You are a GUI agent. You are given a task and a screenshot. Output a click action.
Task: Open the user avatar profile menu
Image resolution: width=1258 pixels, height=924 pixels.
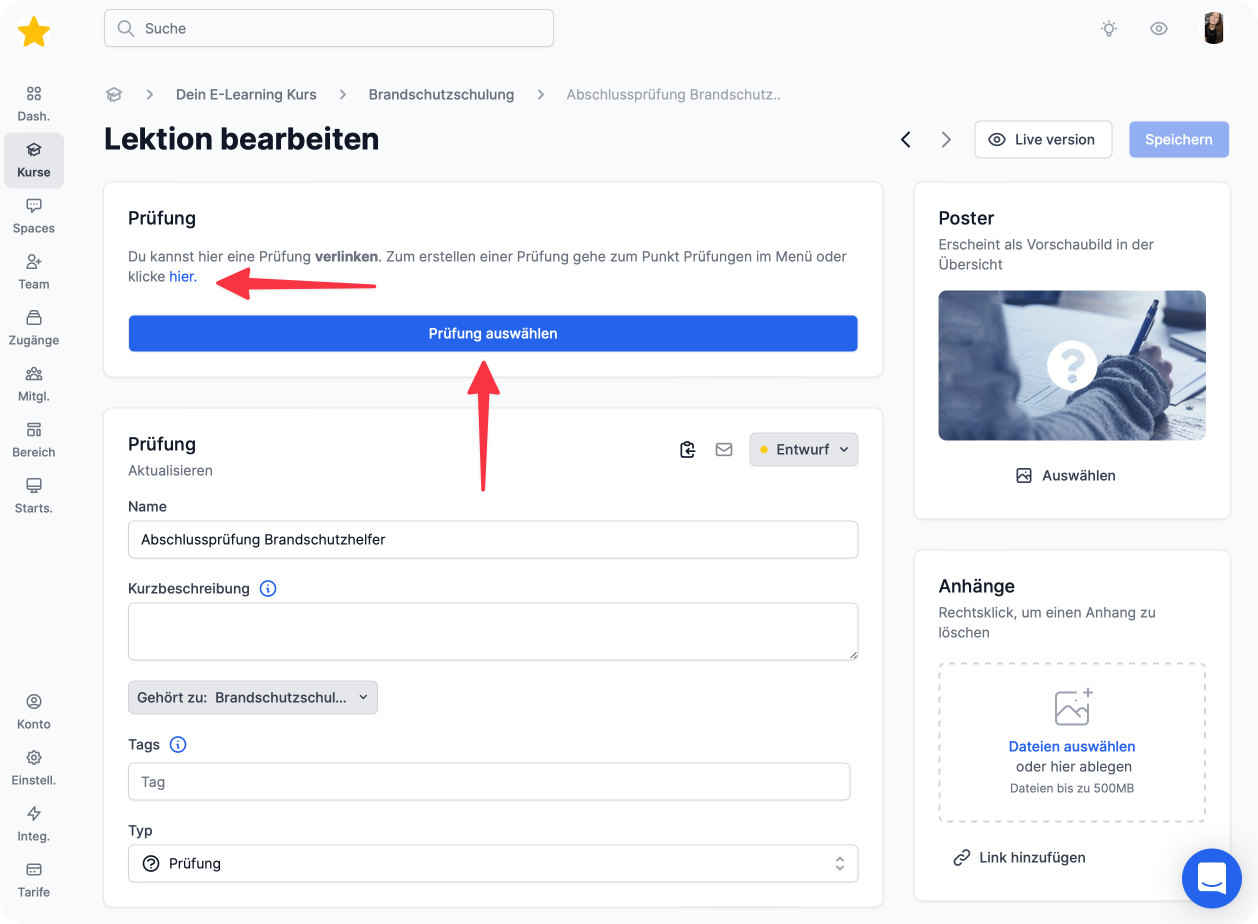pos(1214,28)
